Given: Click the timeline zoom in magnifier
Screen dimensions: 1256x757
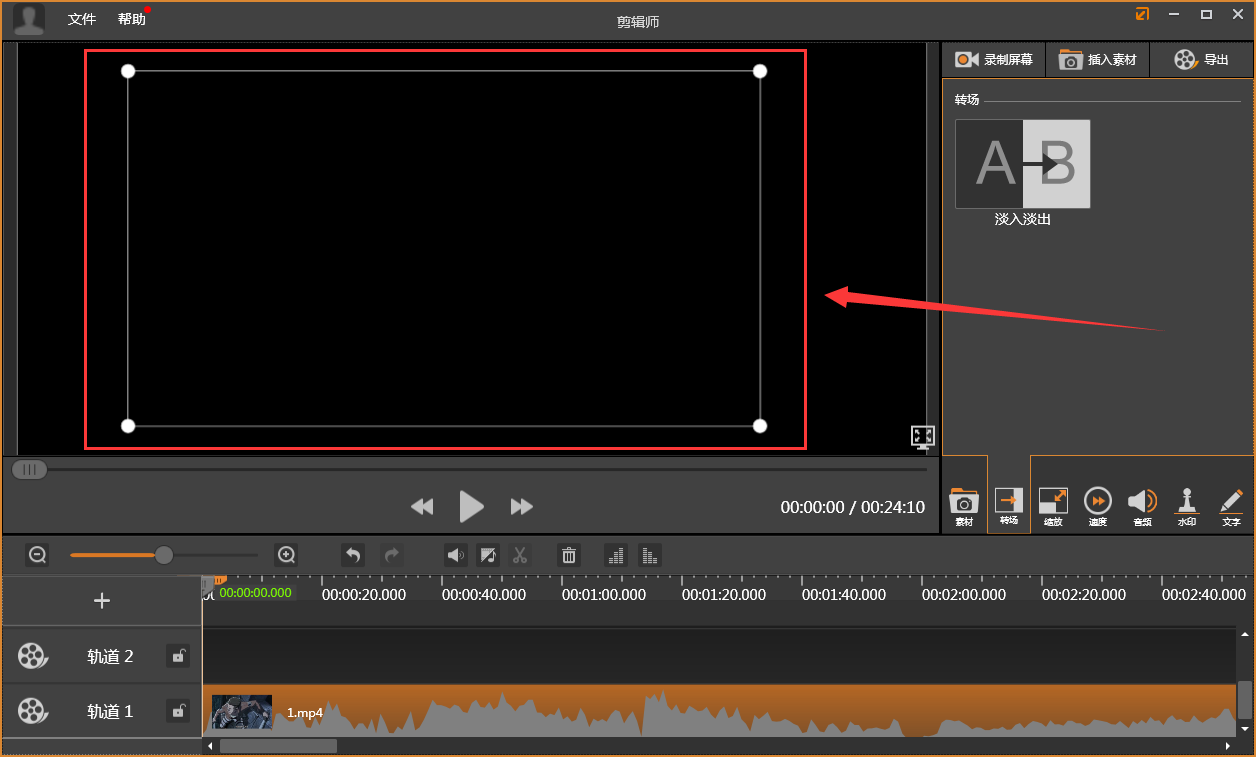Looking at the screenshot, I should point(287,554).
